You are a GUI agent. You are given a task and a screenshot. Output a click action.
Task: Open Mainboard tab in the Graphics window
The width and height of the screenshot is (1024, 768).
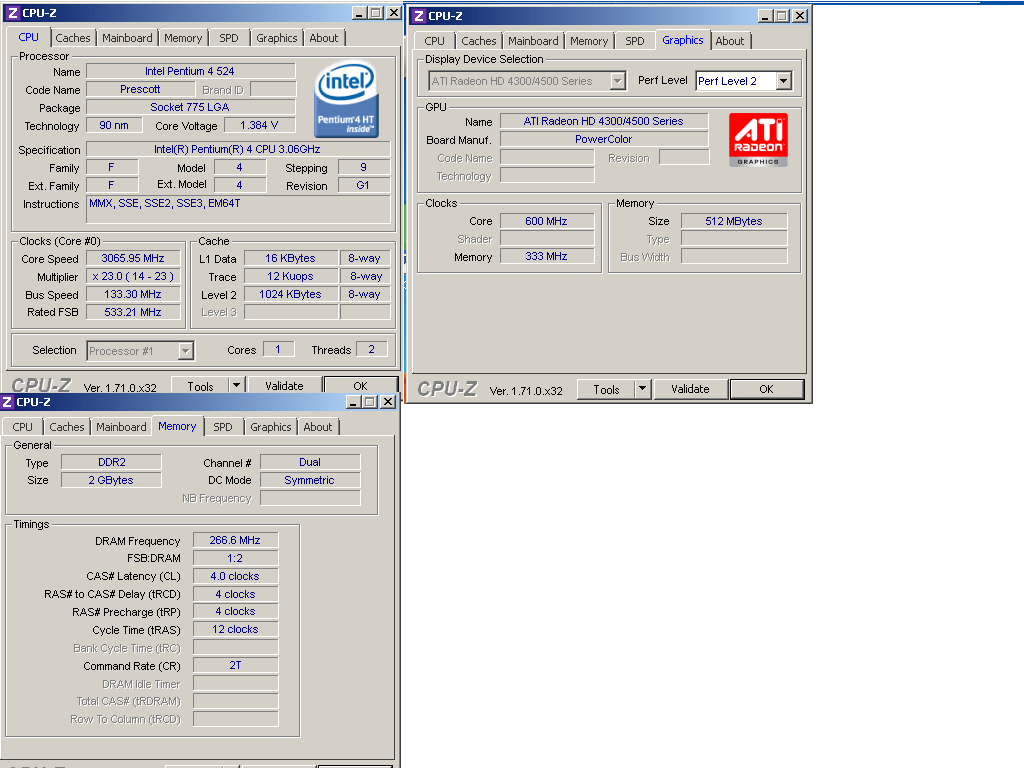(x=534, y=40)
